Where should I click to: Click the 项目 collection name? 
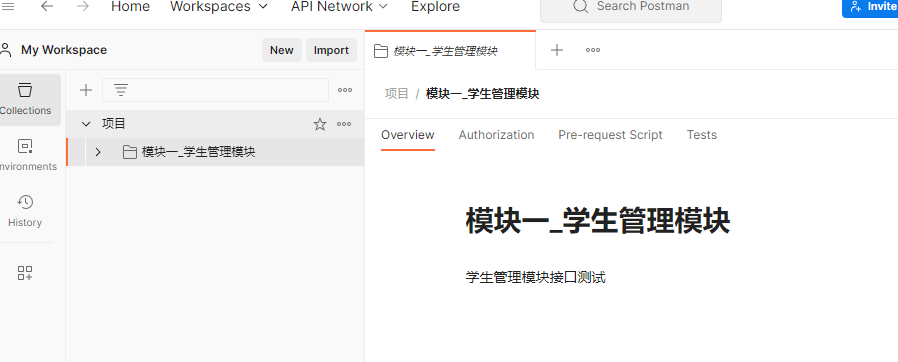coord(113,124)
